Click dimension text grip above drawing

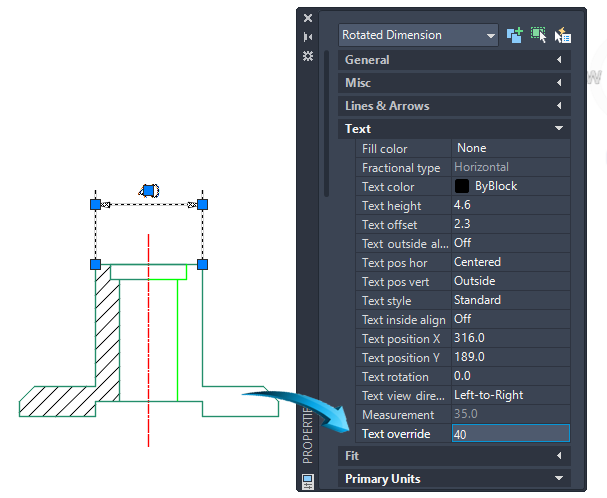tap(149, 190)
